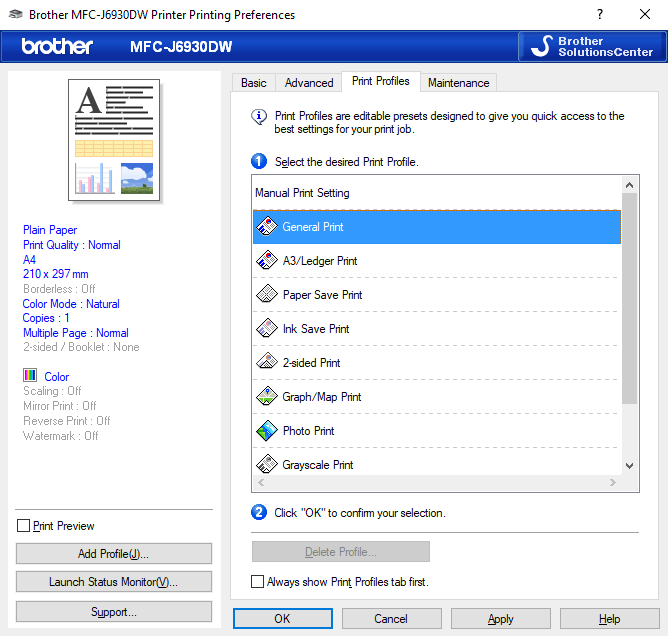This screenshot has width=668, height=636.
Task: Click the horizontal scroll left arrow
Action: 262,482
